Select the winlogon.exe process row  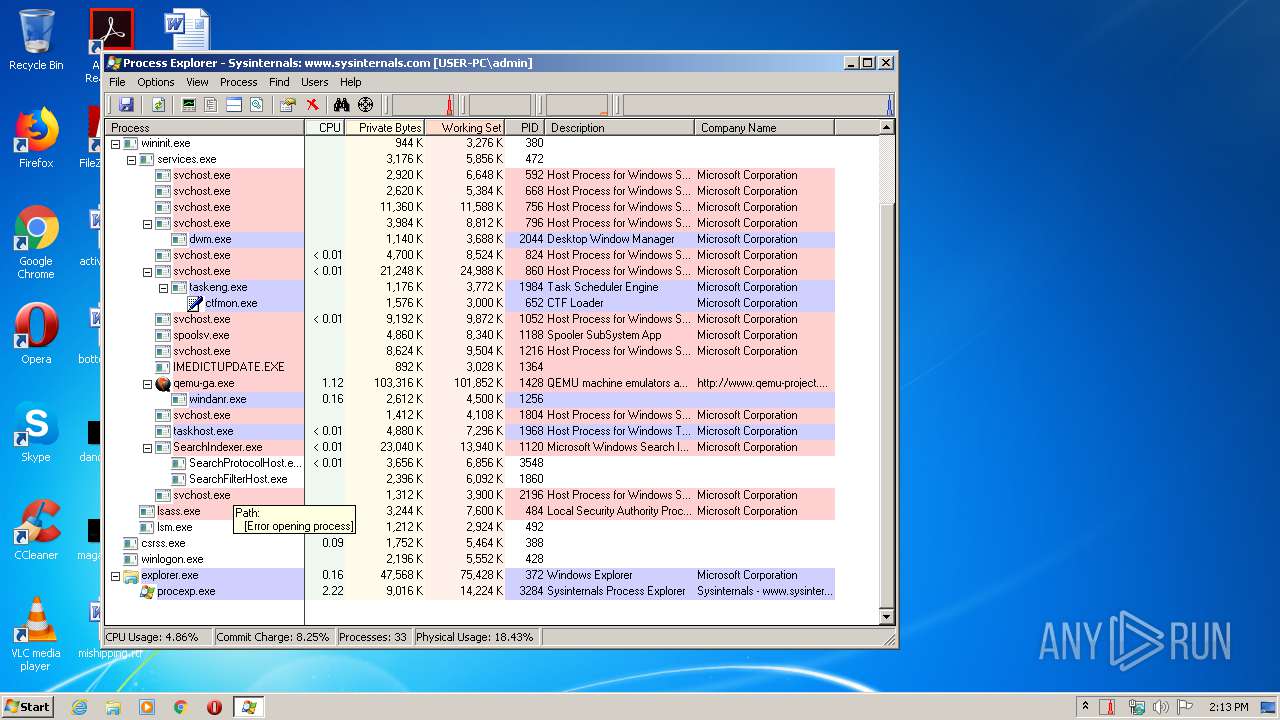pos(470,559)
